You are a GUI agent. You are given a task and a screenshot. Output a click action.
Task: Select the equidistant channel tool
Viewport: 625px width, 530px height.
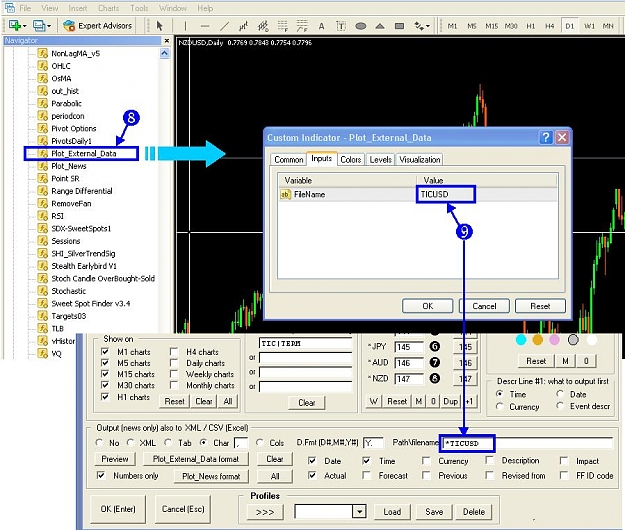(263, 26)
